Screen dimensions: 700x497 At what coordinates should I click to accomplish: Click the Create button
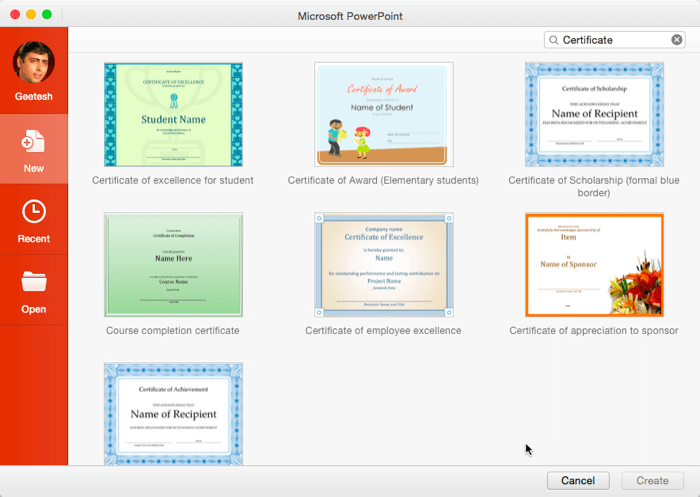pos(652,480)
